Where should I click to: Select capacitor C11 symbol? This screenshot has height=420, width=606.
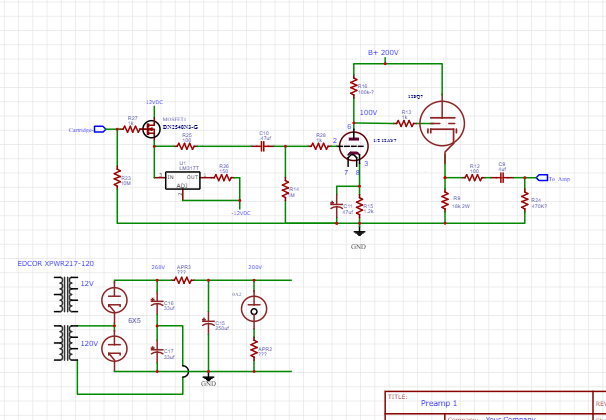(x=336, y=206)
